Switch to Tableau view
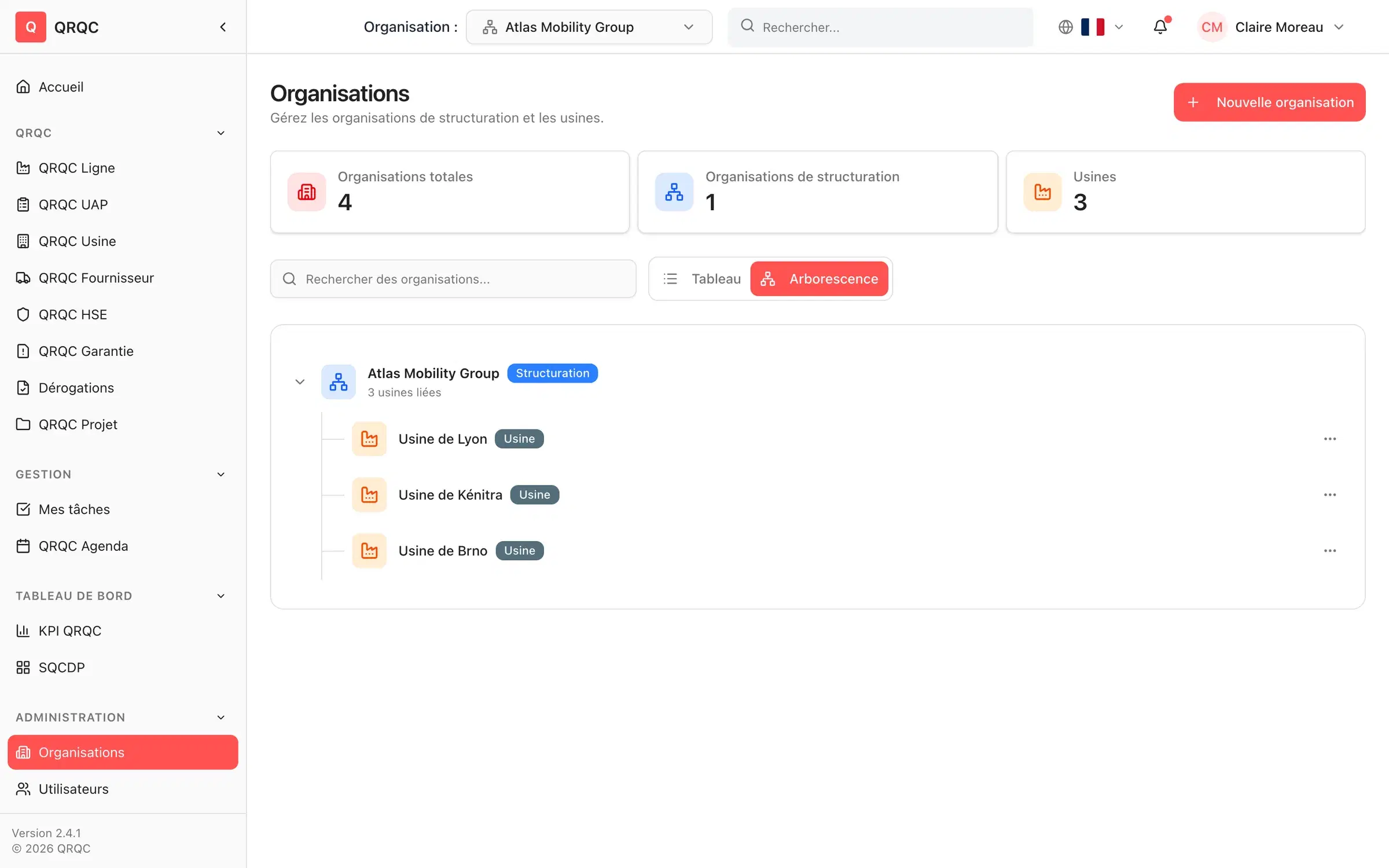 point(701,279)
